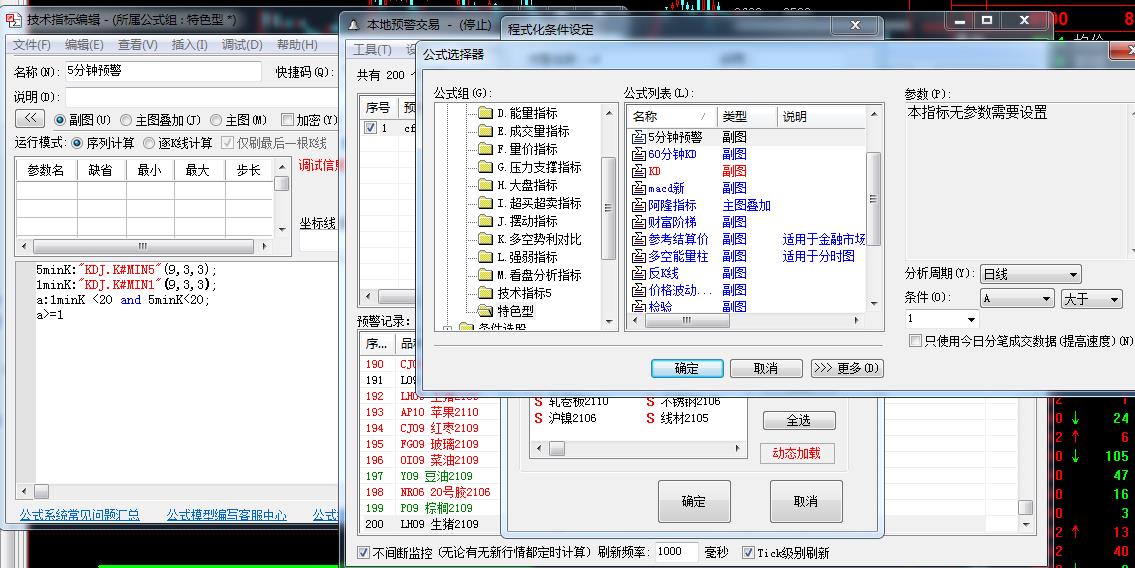The image size is (1135, 568).
Task: Open the 大于 comparison dropdown
Action: [x=1092, y=298]
